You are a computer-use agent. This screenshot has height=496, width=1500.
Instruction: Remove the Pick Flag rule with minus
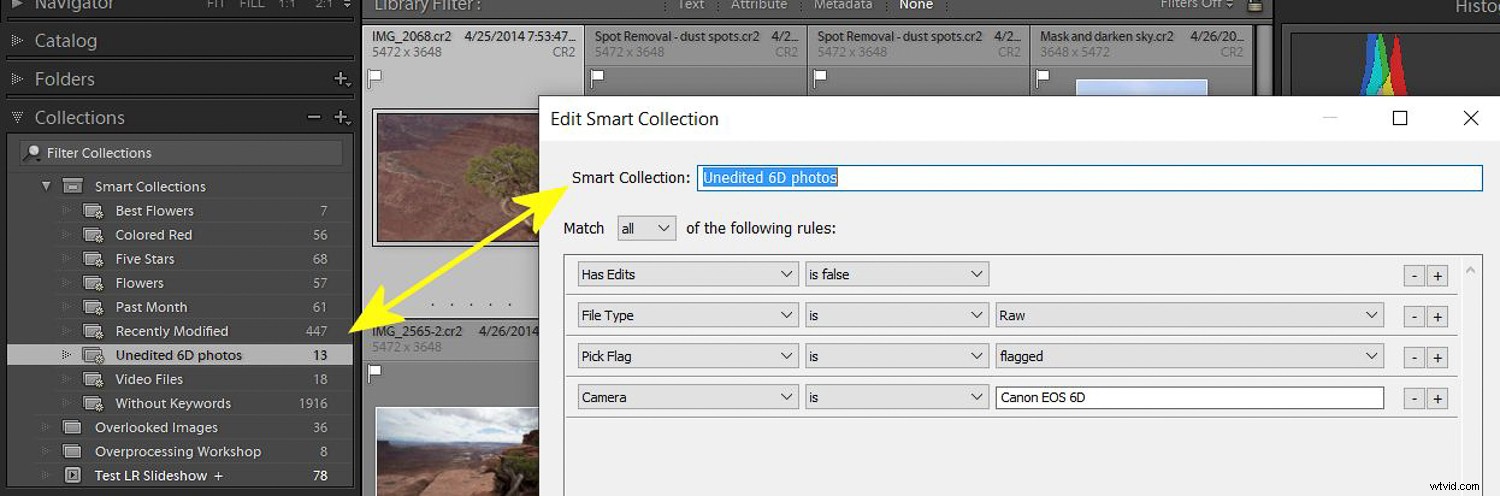pyautogui.click(x=1414, y=358)
